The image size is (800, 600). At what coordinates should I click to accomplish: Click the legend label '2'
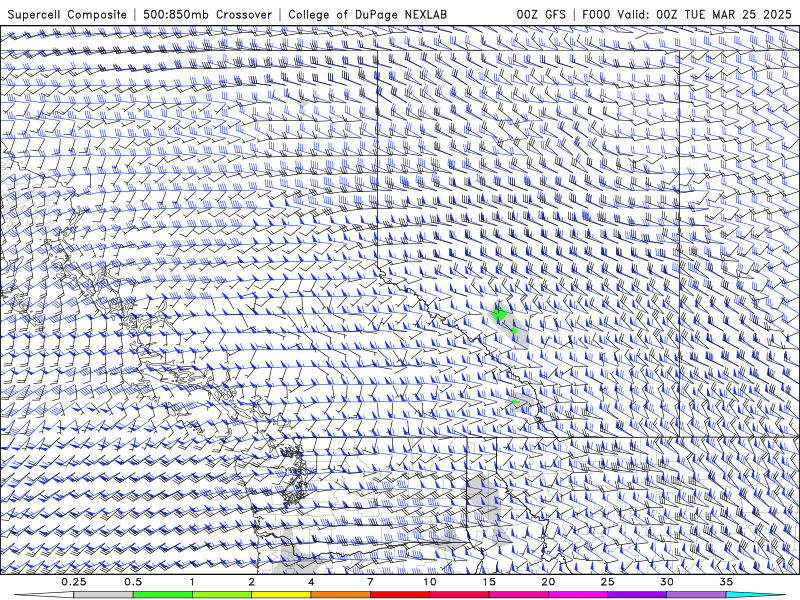click(252, 582)
